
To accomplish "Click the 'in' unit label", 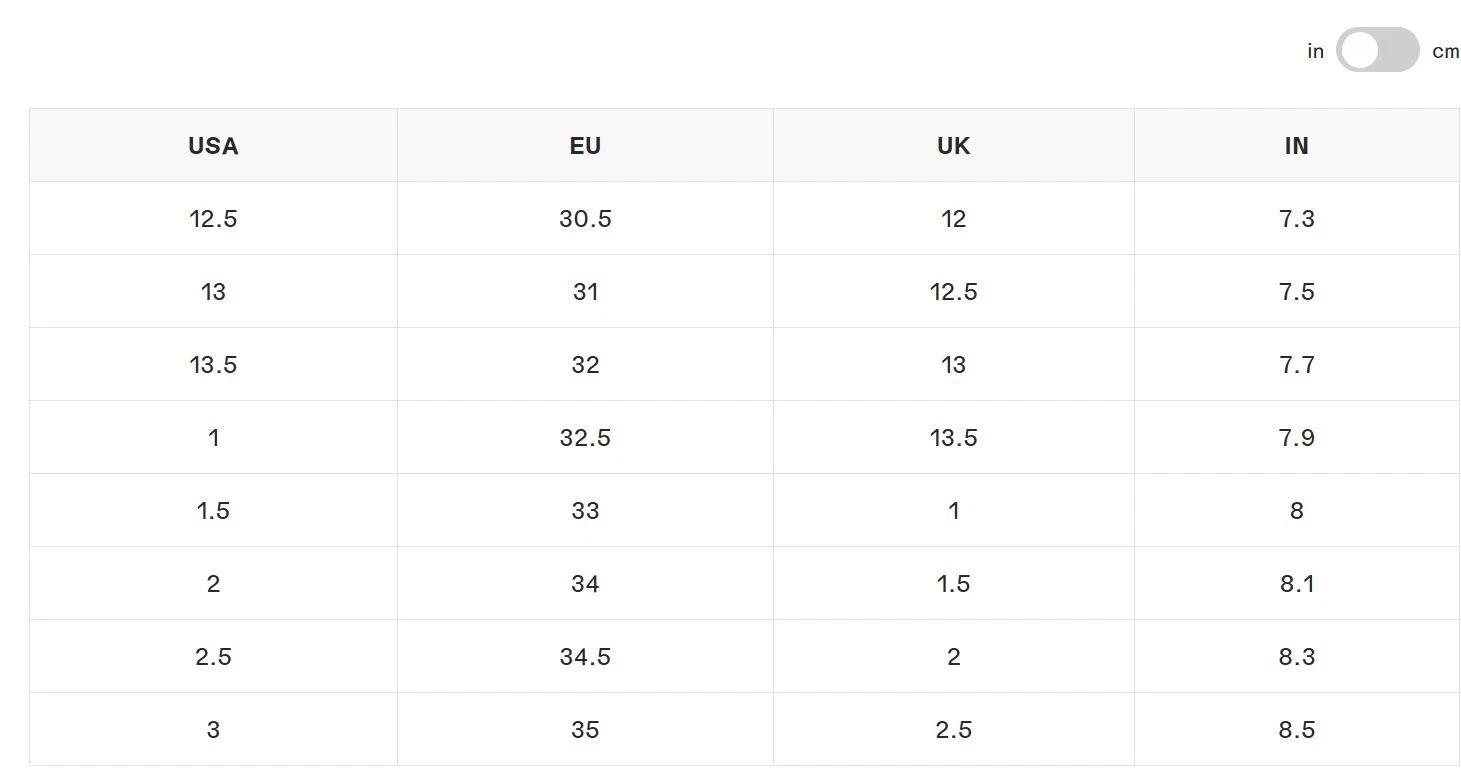I will (1315, 51).
